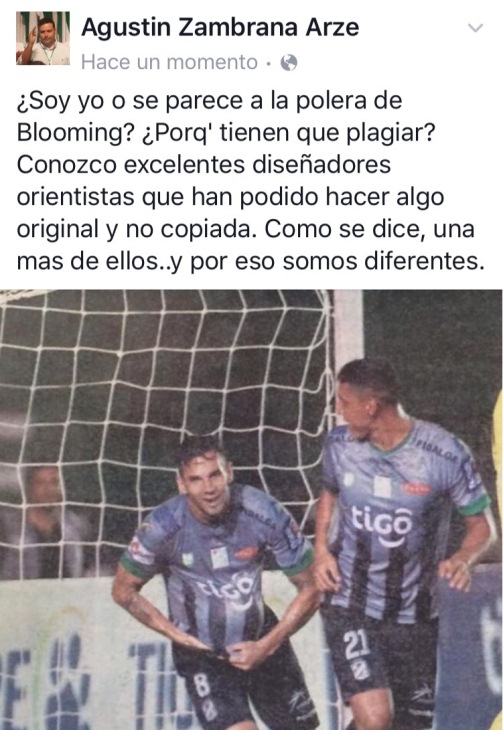Select the post text mentioning Blooming
The height and width of the screenshot is (730, 503).
(x=251, y=181)
